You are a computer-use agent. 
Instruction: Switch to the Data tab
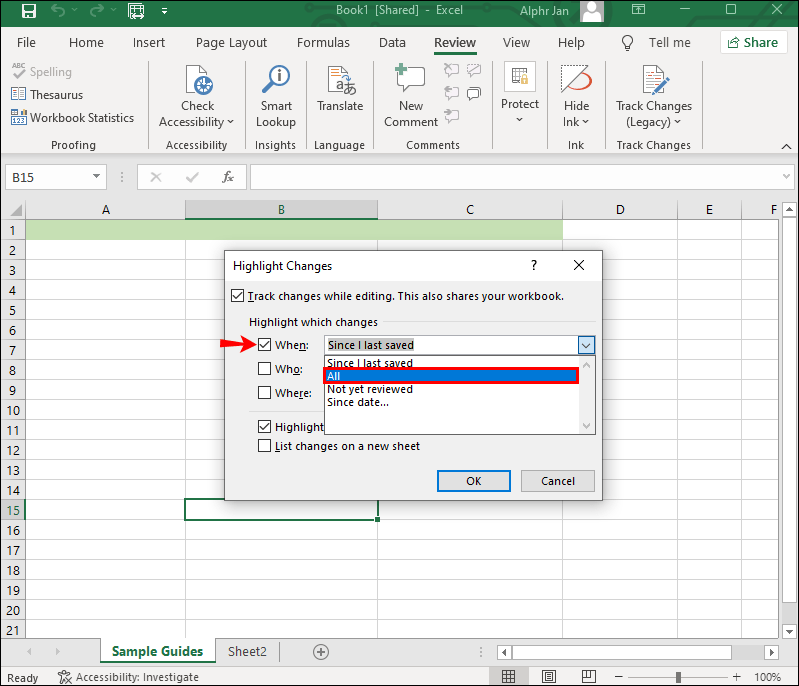(x=392, y=43)
